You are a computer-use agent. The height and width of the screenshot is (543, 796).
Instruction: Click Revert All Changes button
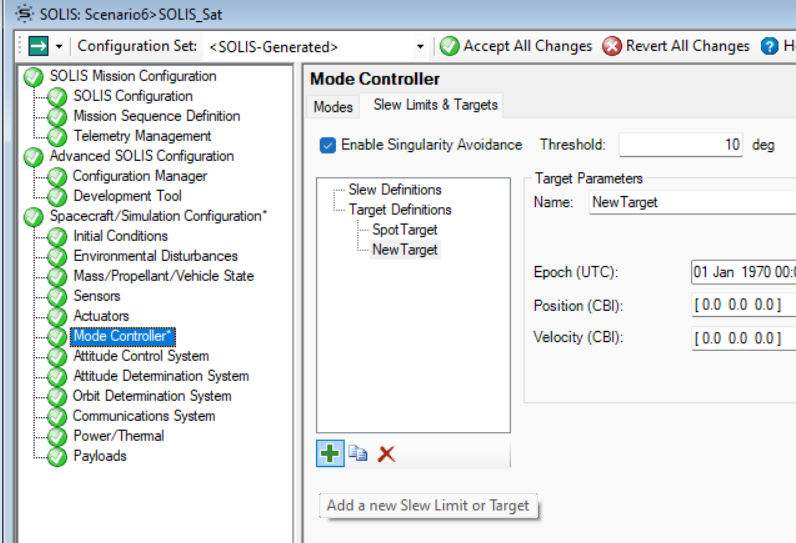676,46
